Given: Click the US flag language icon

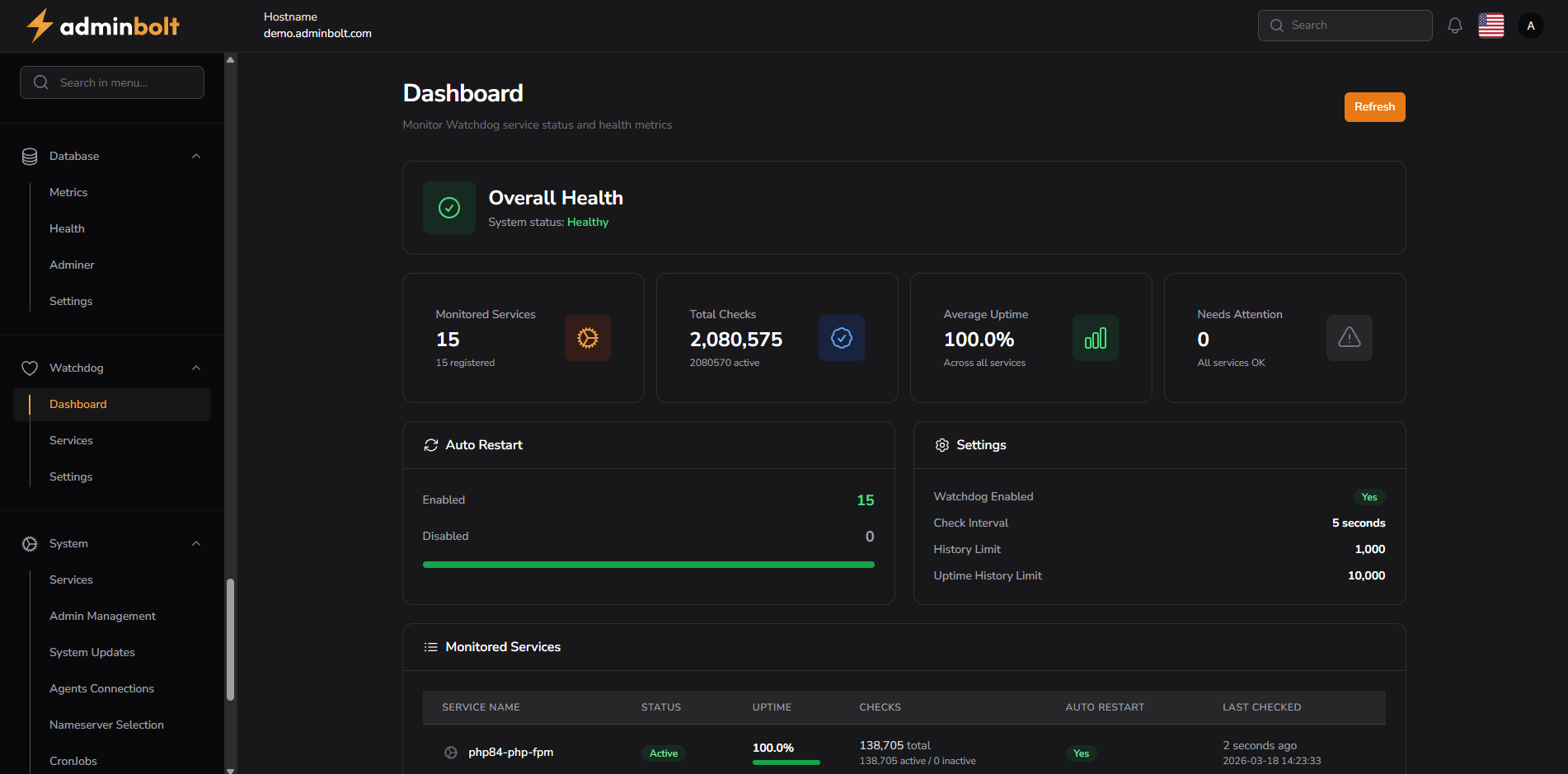Looking at the screenshot, I should pyautogui.click(x=1491, y=26).
